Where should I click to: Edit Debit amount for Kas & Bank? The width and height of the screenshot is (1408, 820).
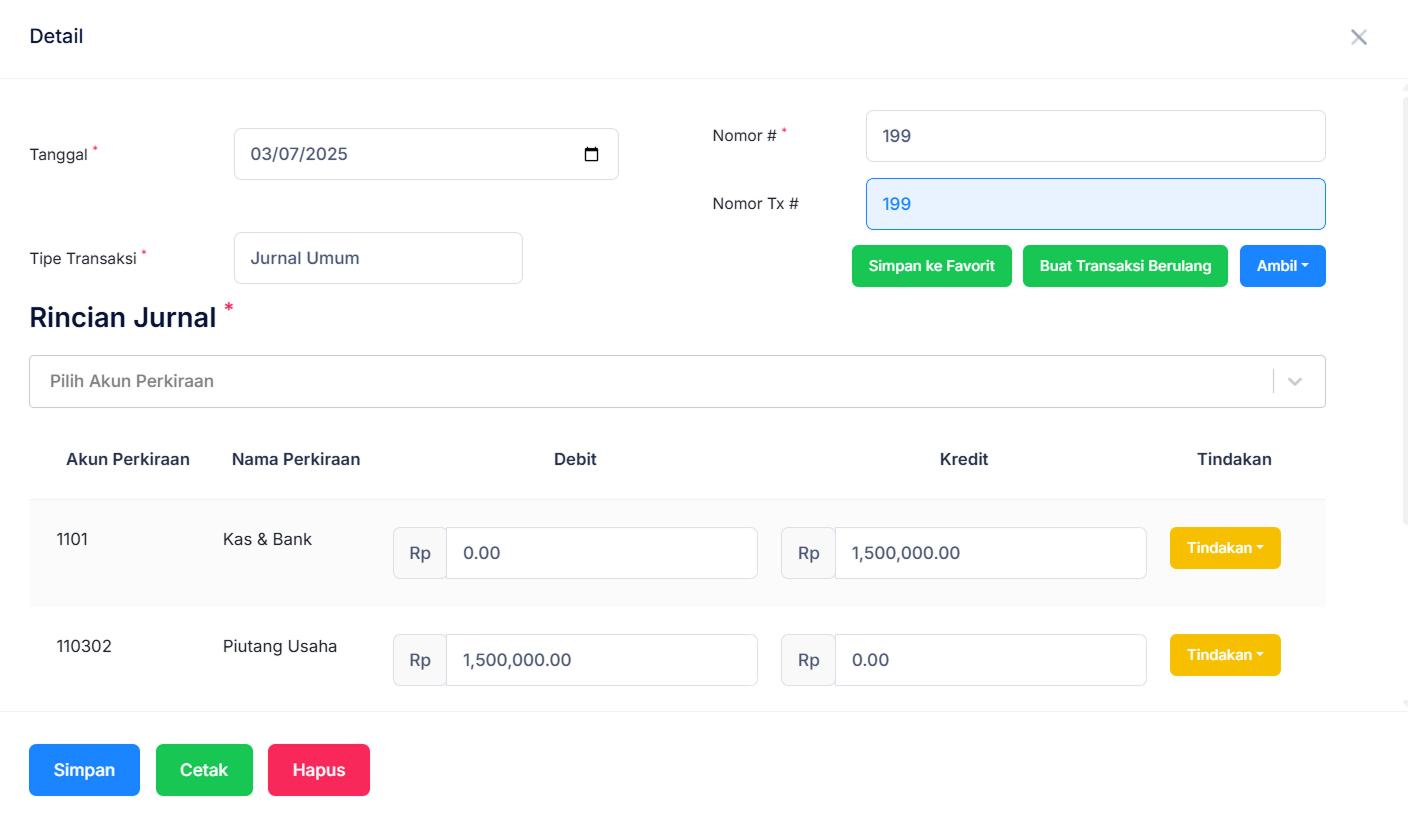click(601, 553)
